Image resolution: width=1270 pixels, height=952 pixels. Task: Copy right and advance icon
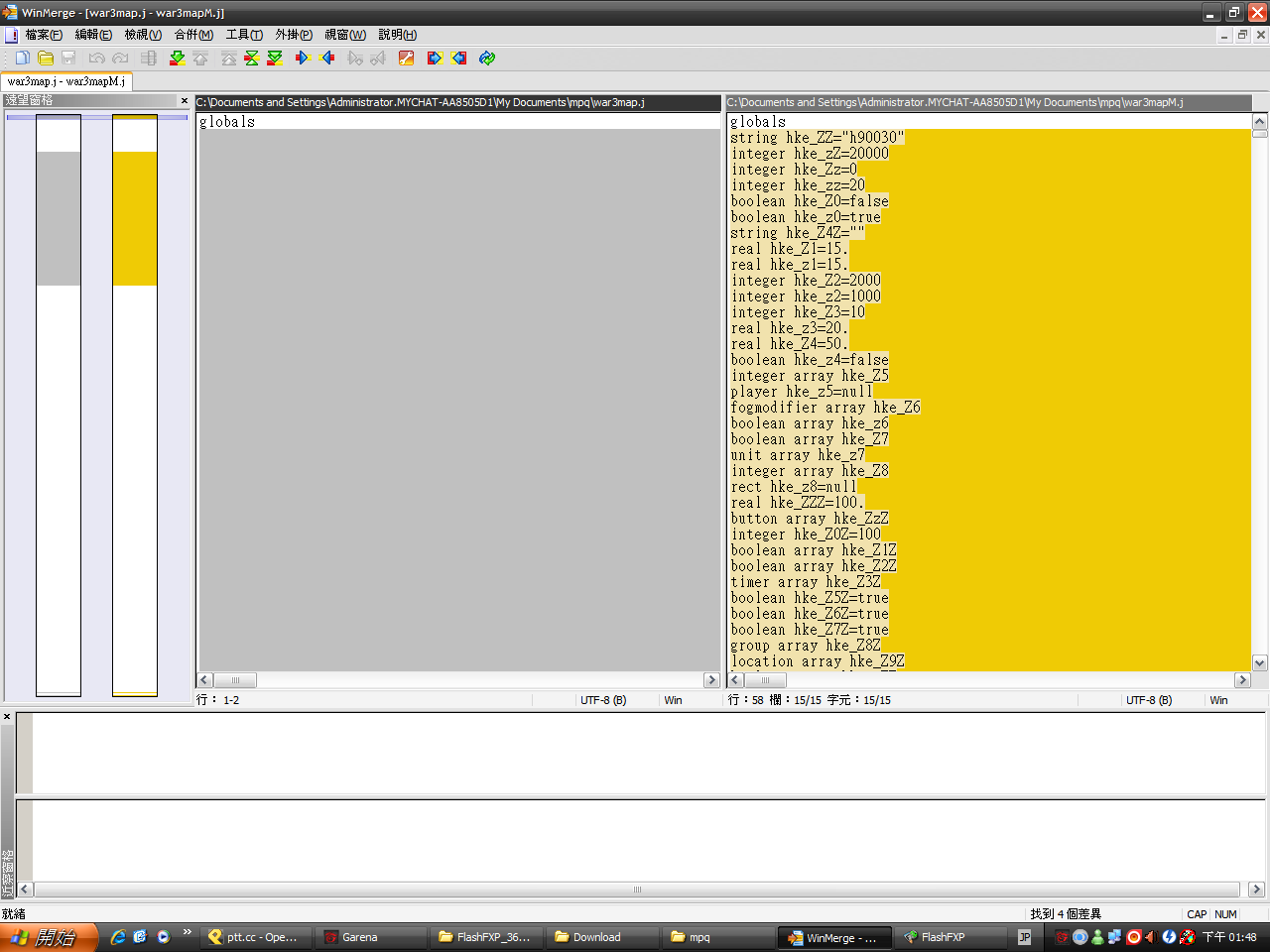click(x=355, y=59)
